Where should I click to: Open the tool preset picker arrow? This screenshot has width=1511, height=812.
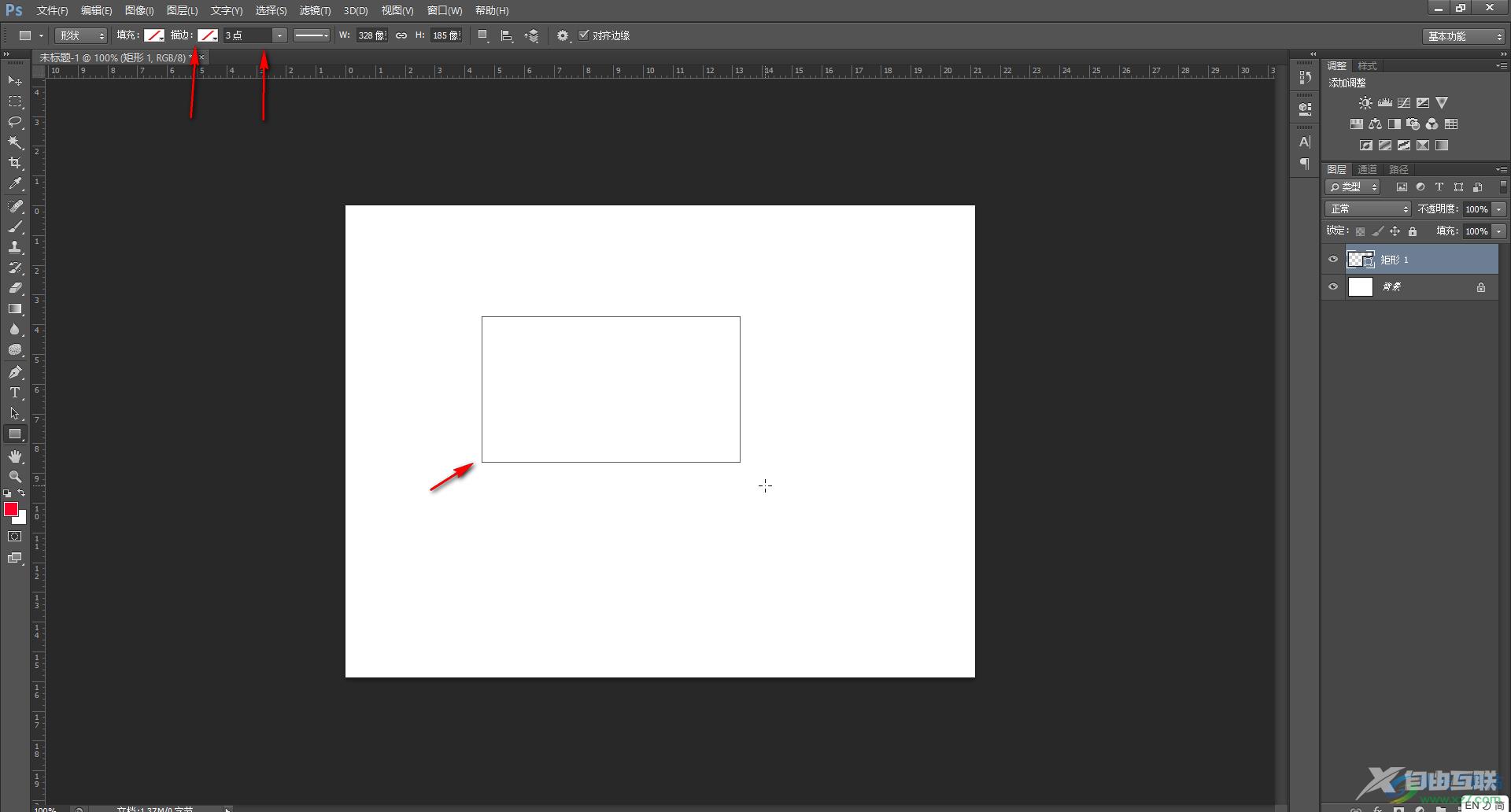pyautogui.click(x=41, y=35)
